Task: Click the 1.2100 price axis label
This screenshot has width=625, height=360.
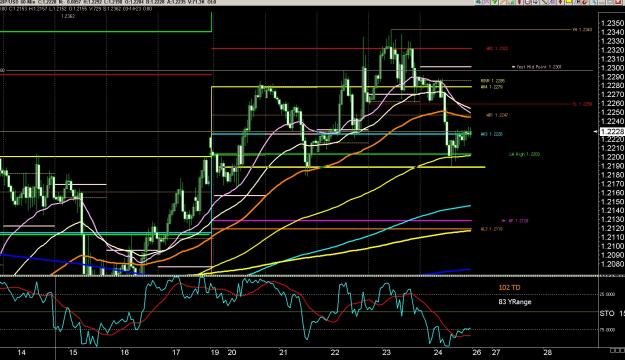Action: click(613, 246)
